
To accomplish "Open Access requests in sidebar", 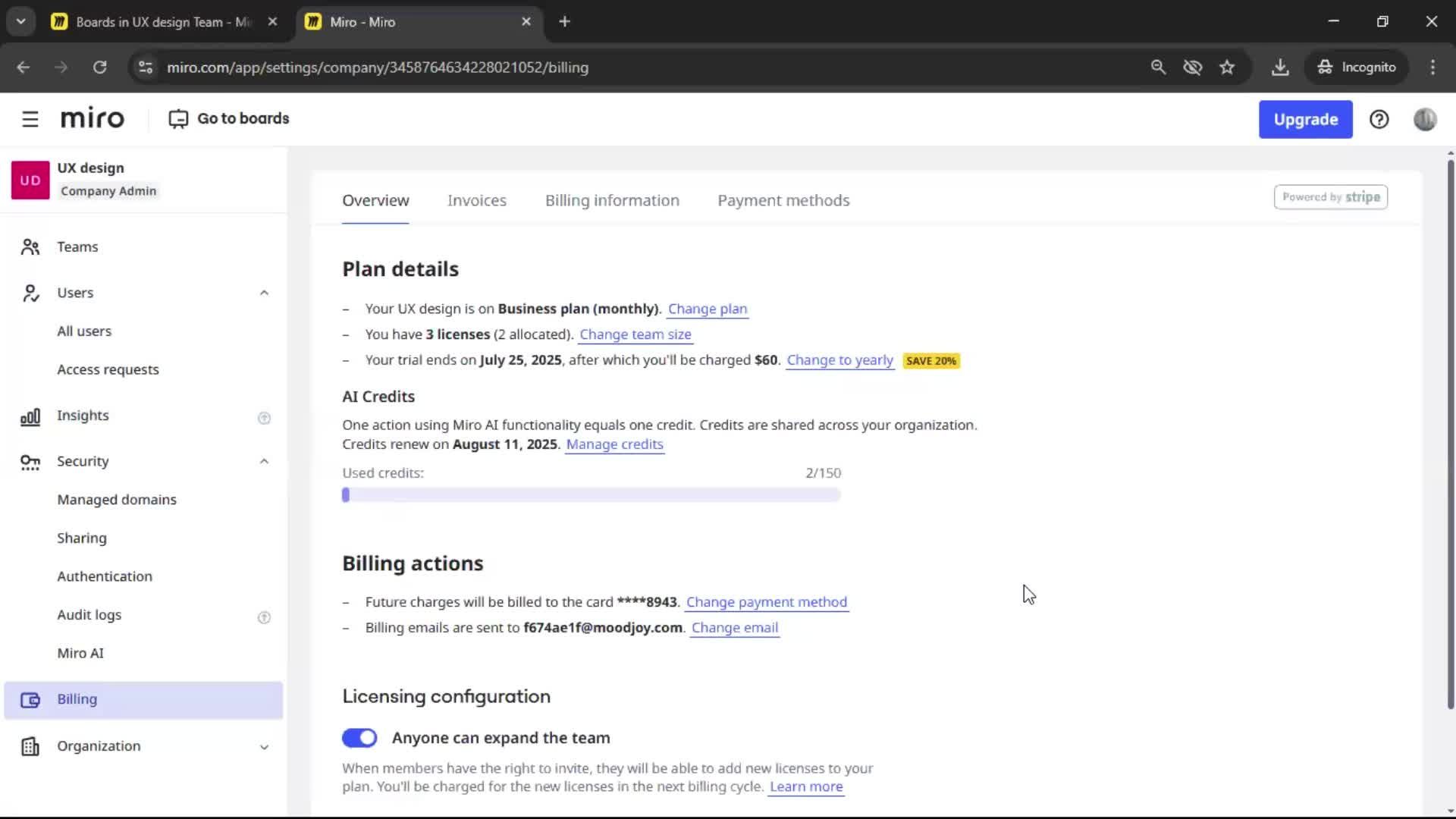I will click(108, 370).
